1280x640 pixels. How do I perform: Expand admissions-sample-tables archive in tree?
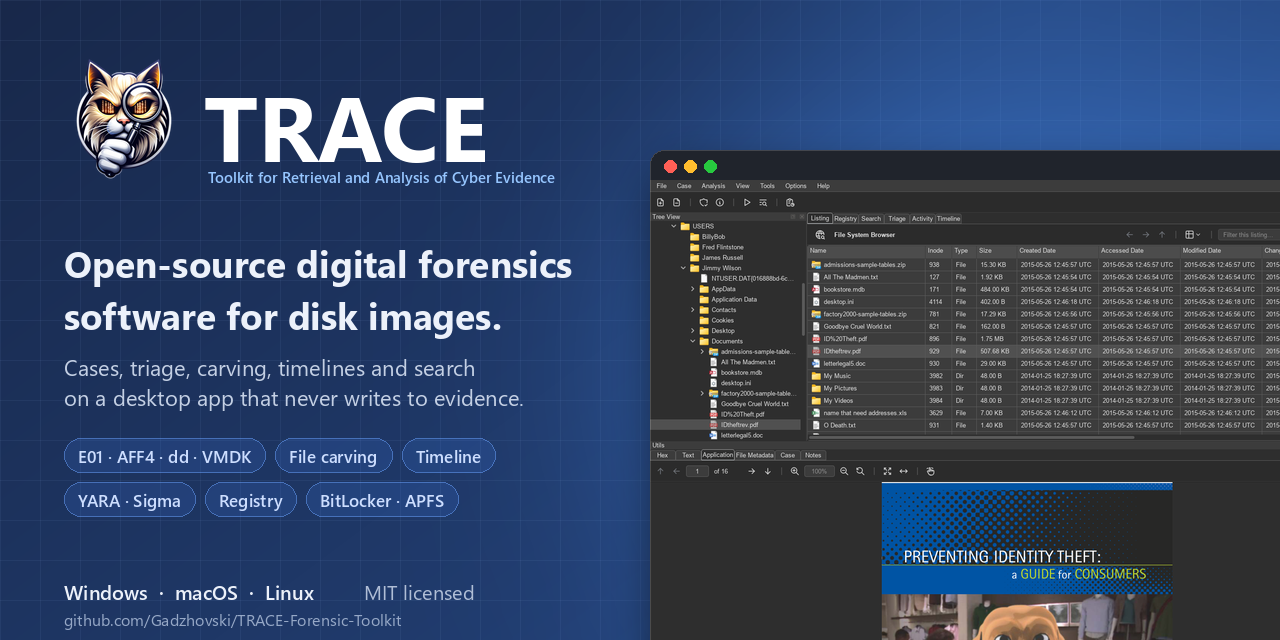703,352
